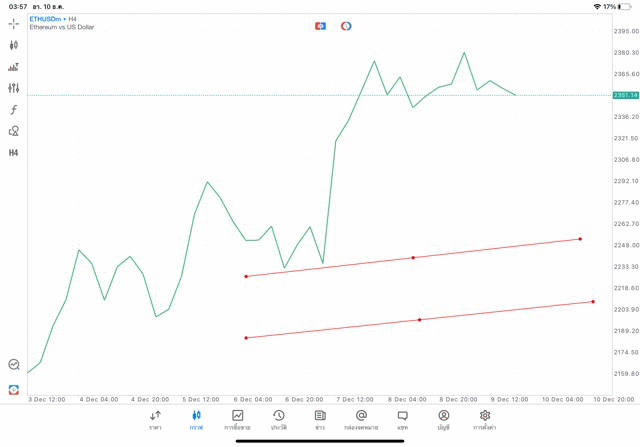Tap the red-blue trade panel icon
The height and width of the screenshot is (447, 640).
tap(320, 26)
